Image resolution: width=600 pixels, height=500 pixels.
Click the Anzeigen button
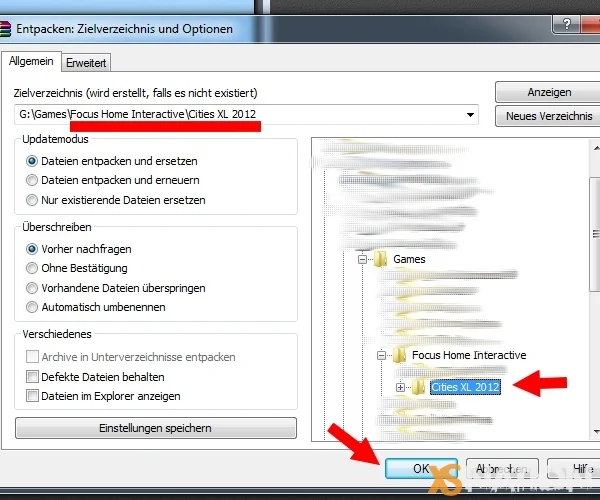click(x=549, y=92)
